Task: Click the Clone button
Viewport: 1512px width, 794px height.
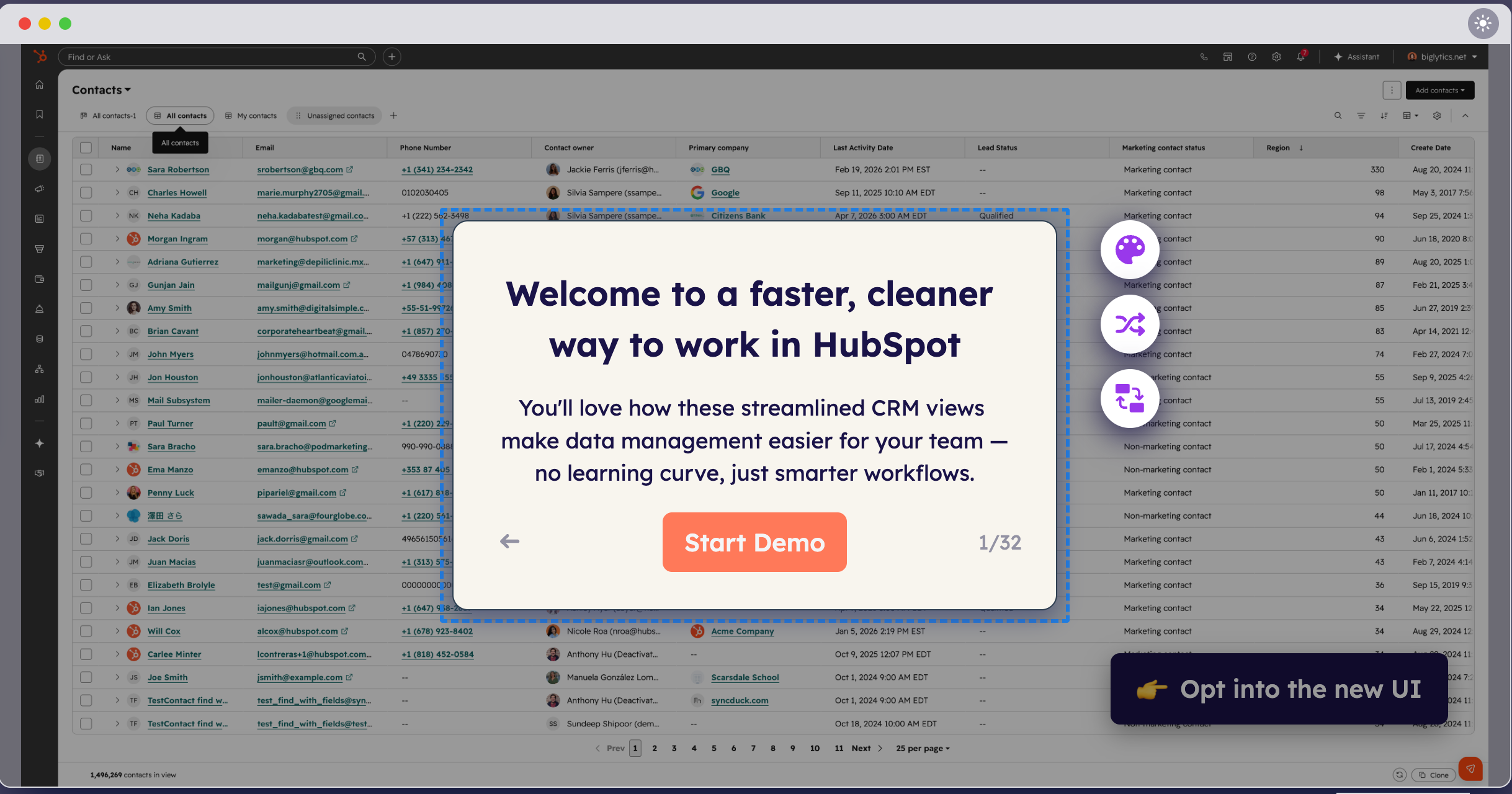Action: (1433, 775)
